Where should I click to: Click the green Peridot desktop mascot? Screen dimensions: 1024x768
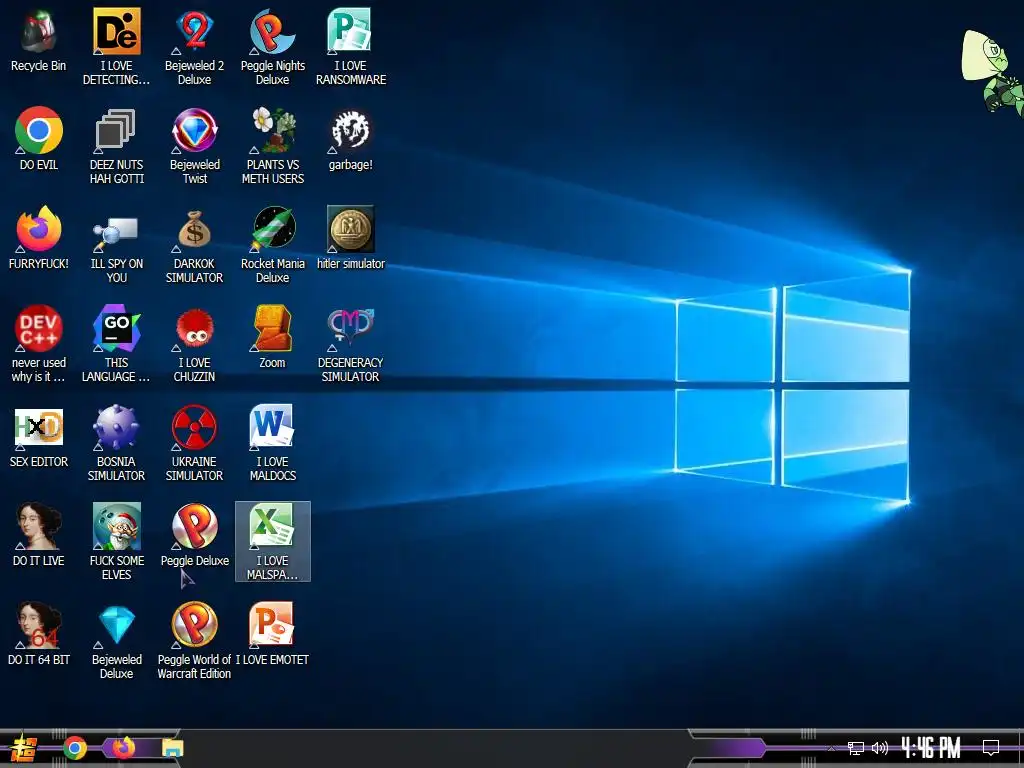point(992,72)
